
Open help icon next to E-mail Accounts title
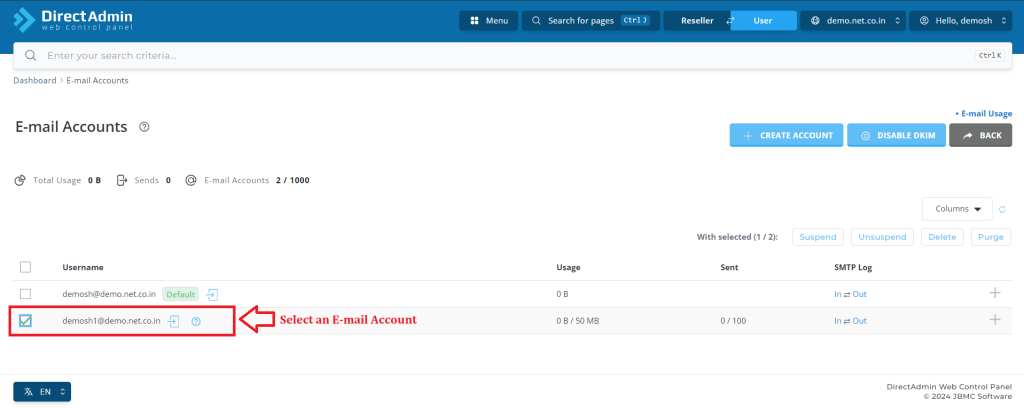pyautogui.click(x=144, y=127)
